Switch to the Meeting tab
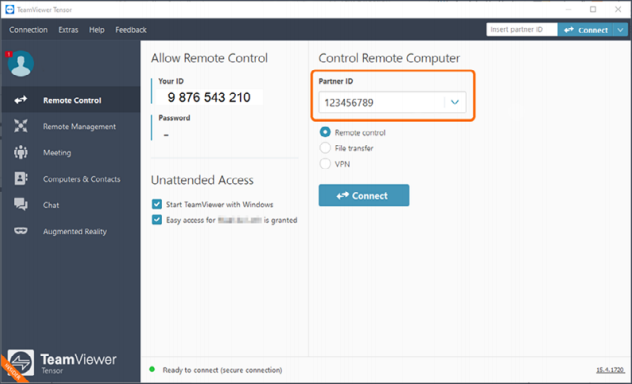This screenshot has width=632, height=384. tap(71, 152)
